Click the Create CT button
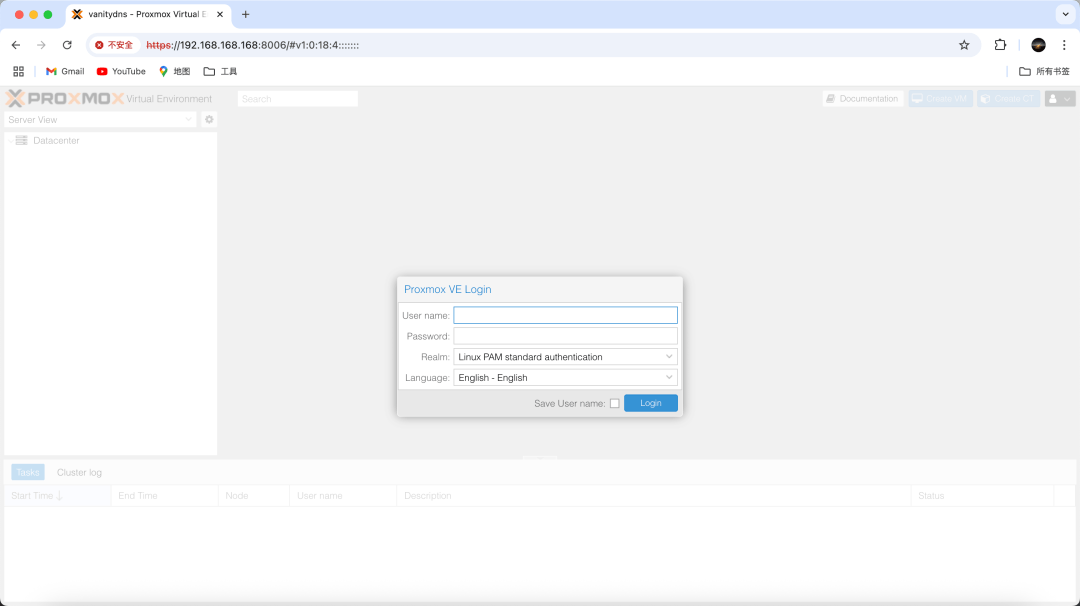Viewport: 1080px width, 606px height. click(1008, 98)
